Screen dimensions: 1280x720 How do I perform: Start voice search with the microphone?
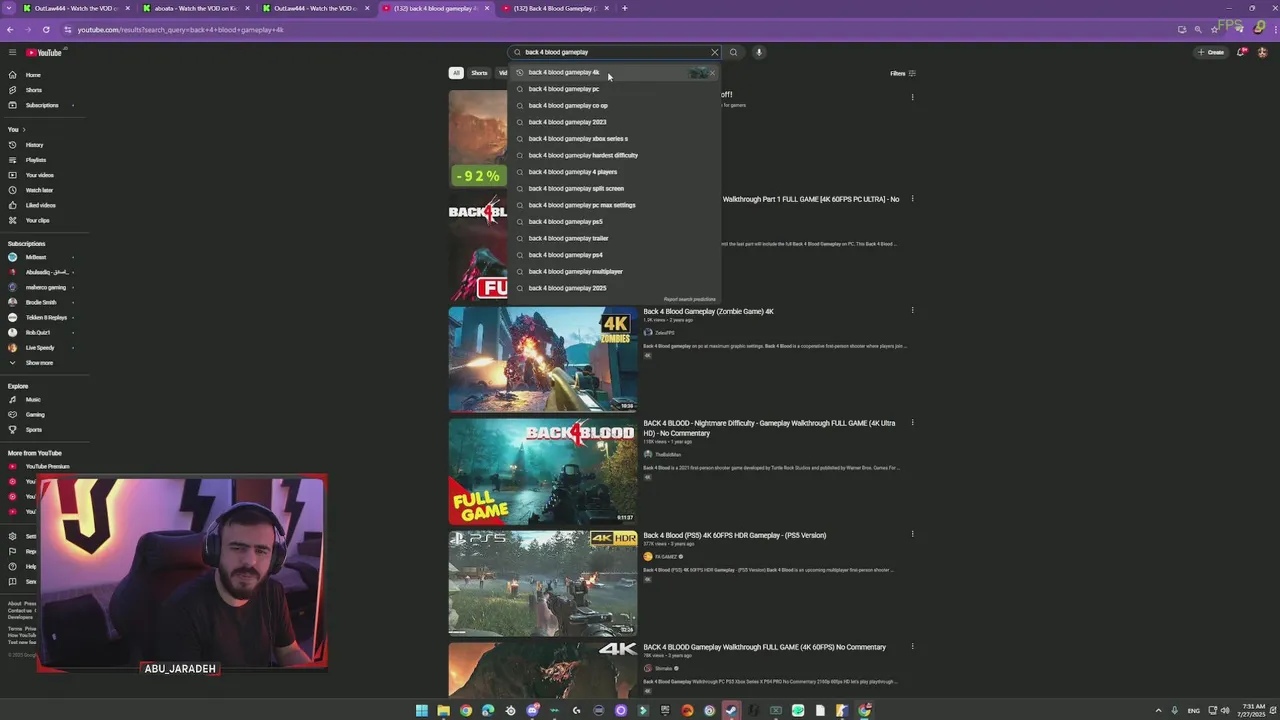(758, 52)
